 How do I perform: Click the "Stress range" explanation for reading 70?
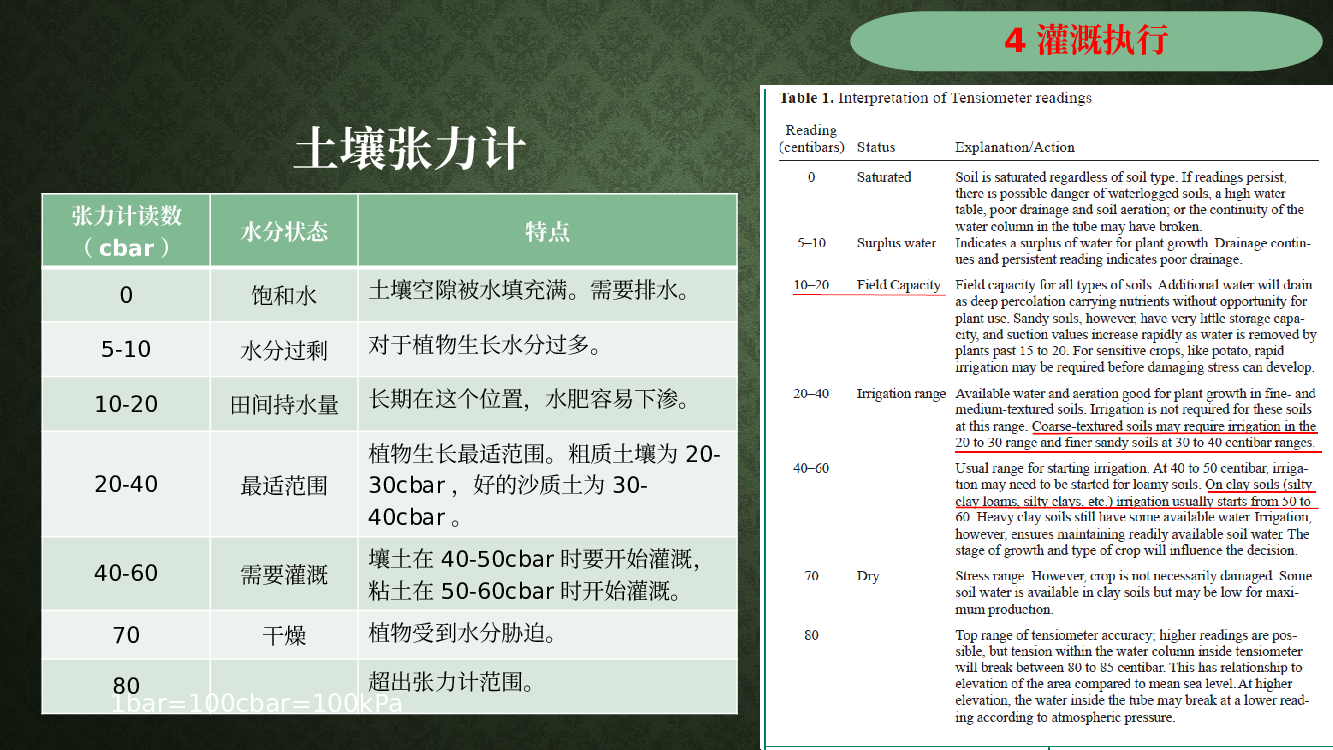pyautogui.click(x=1133, y=592)
